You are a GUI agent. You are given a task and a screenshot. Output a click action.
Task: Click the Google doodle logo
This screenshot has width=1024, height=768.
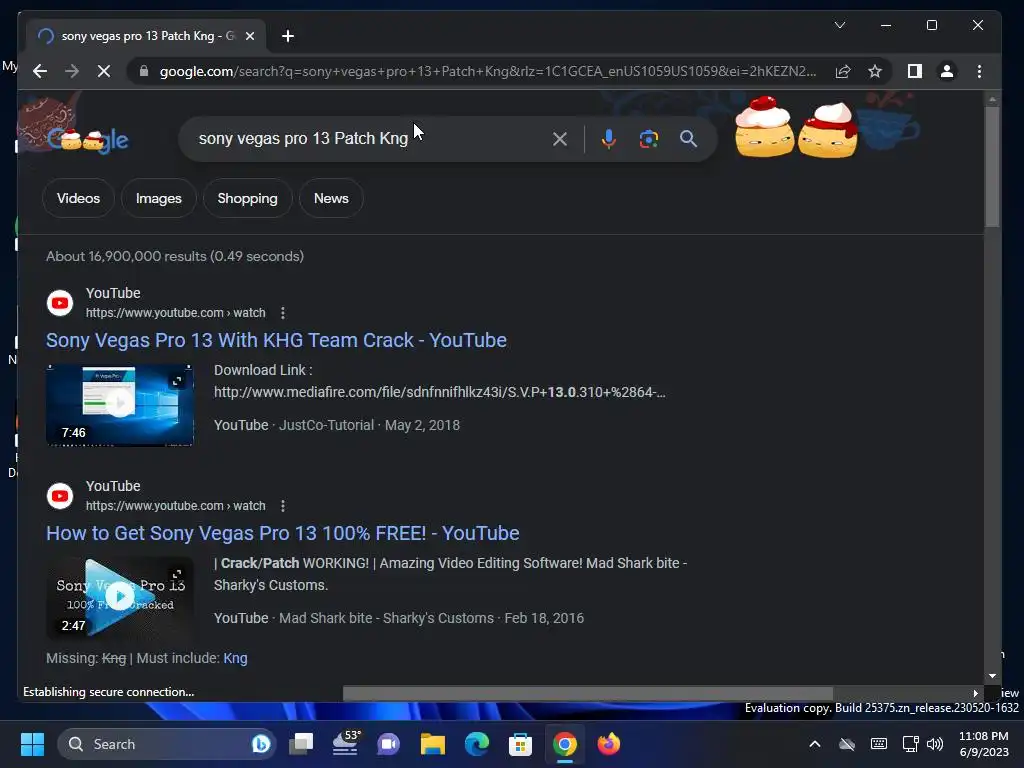click(88, 138)
